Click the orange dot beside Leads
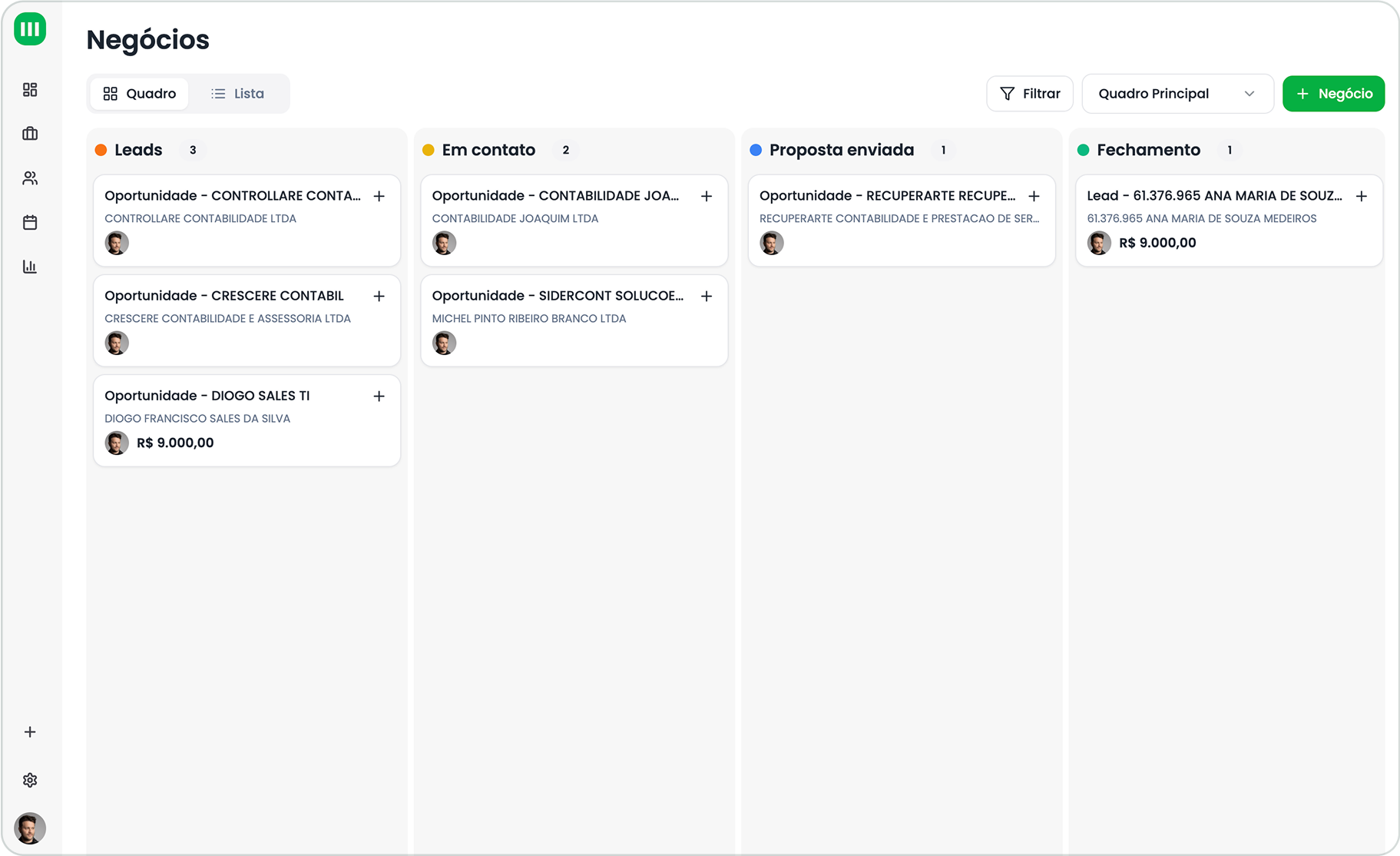The height and width of the screenshot is (856, 1400). click(x=101, y=151)
